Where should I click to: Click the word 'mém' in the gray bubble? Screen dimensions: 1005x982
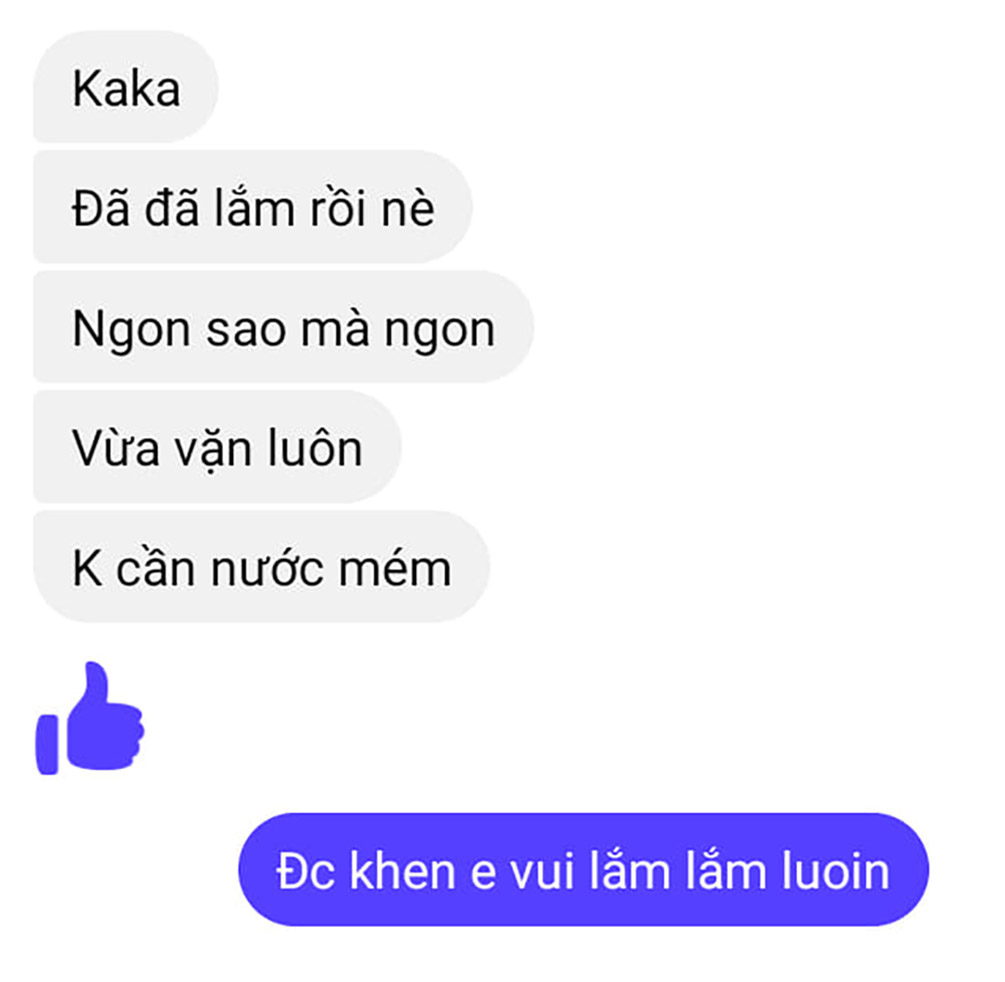395,569
